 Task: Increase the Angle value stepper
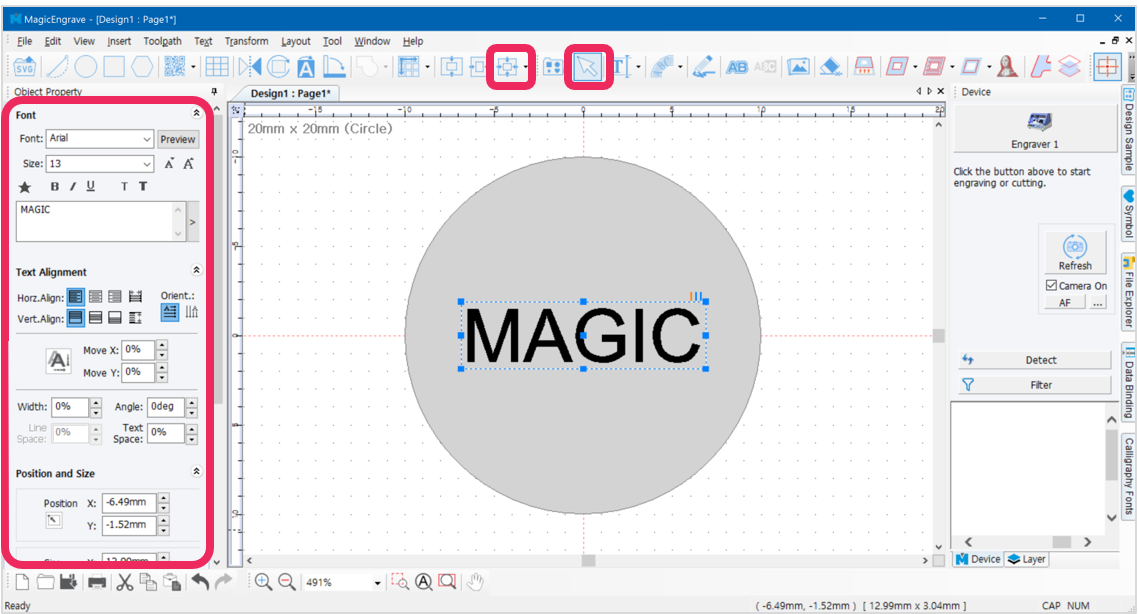pyautogui.click(x=192, y=402)
